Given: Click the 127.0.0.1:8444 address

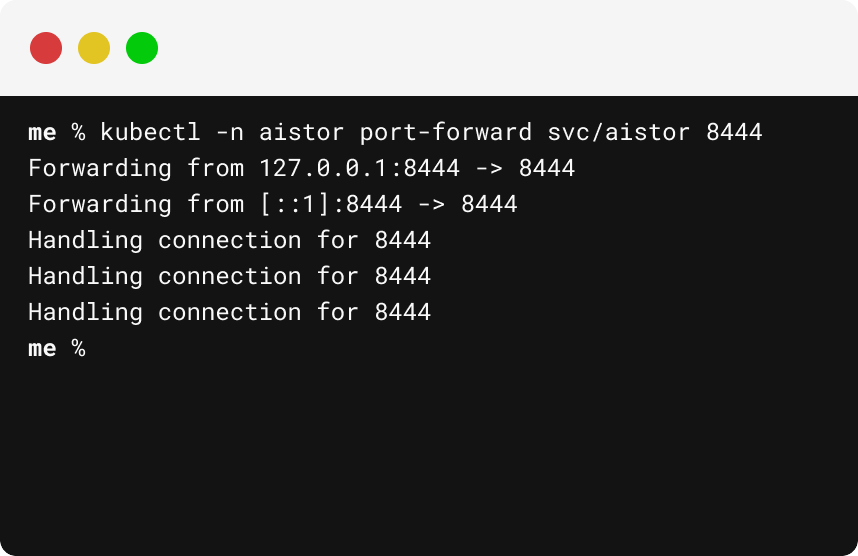Looking at the screenshot, I should 360,168.
